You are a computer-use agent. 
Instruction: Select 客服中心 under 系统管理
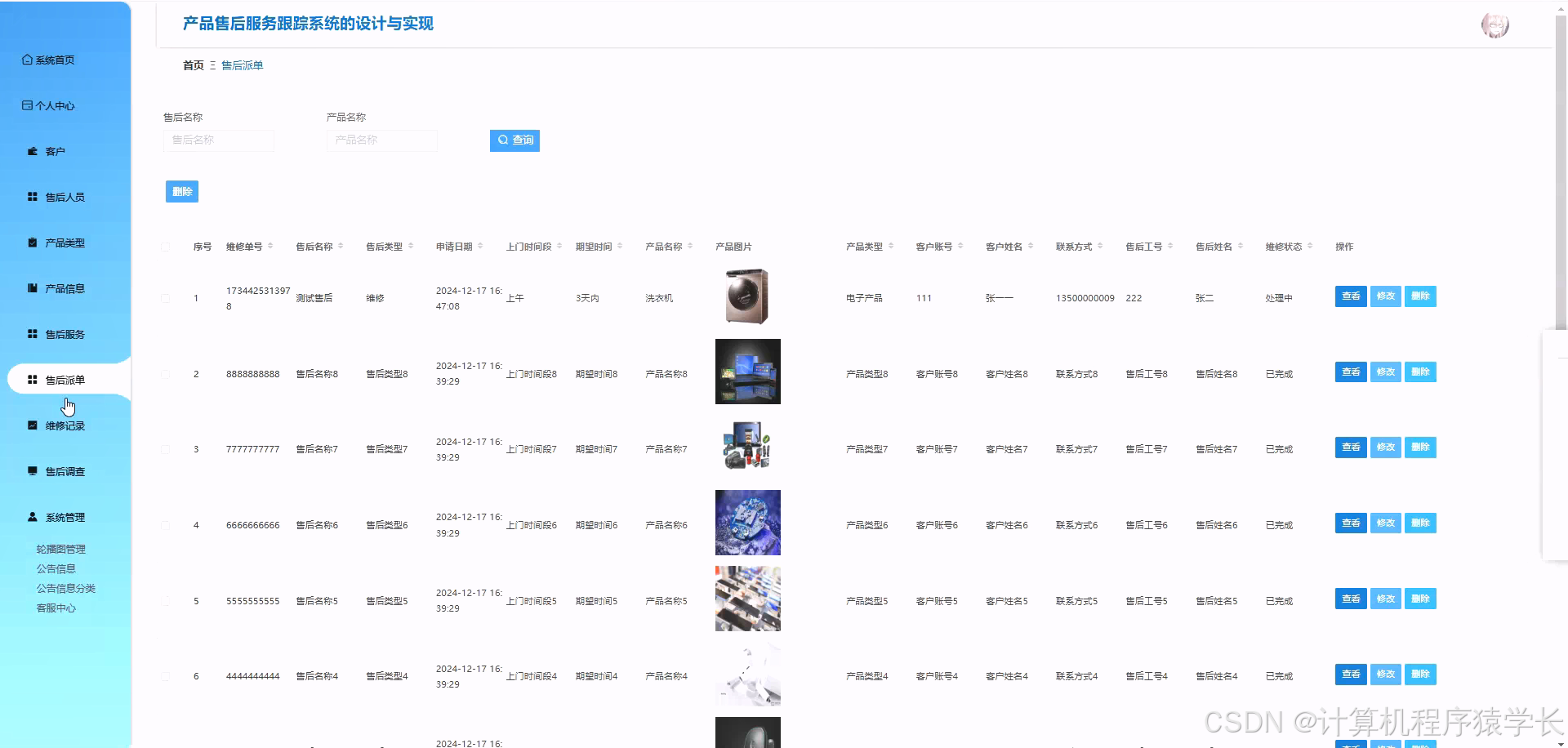[x=57, y=608]
